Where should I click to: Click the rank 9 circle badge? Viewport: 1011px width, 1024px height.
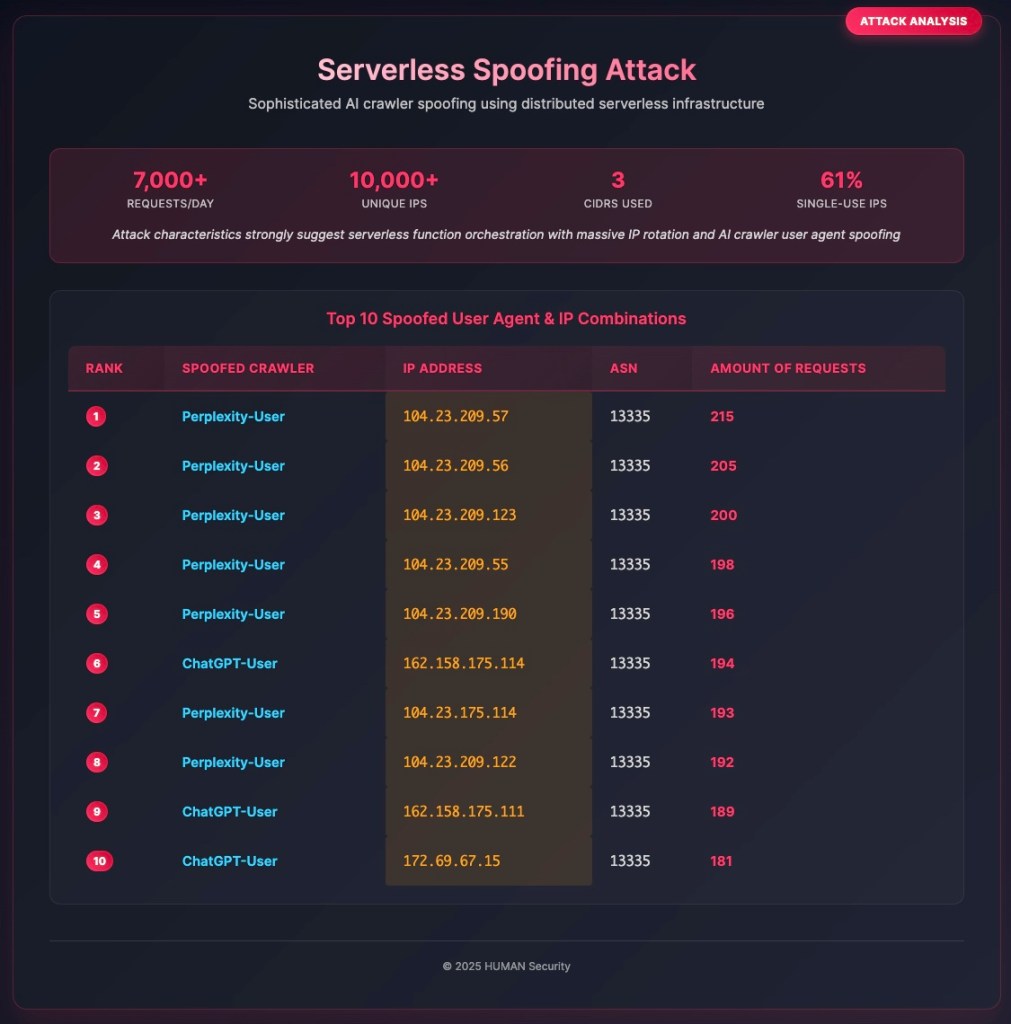tap(96, 812)
